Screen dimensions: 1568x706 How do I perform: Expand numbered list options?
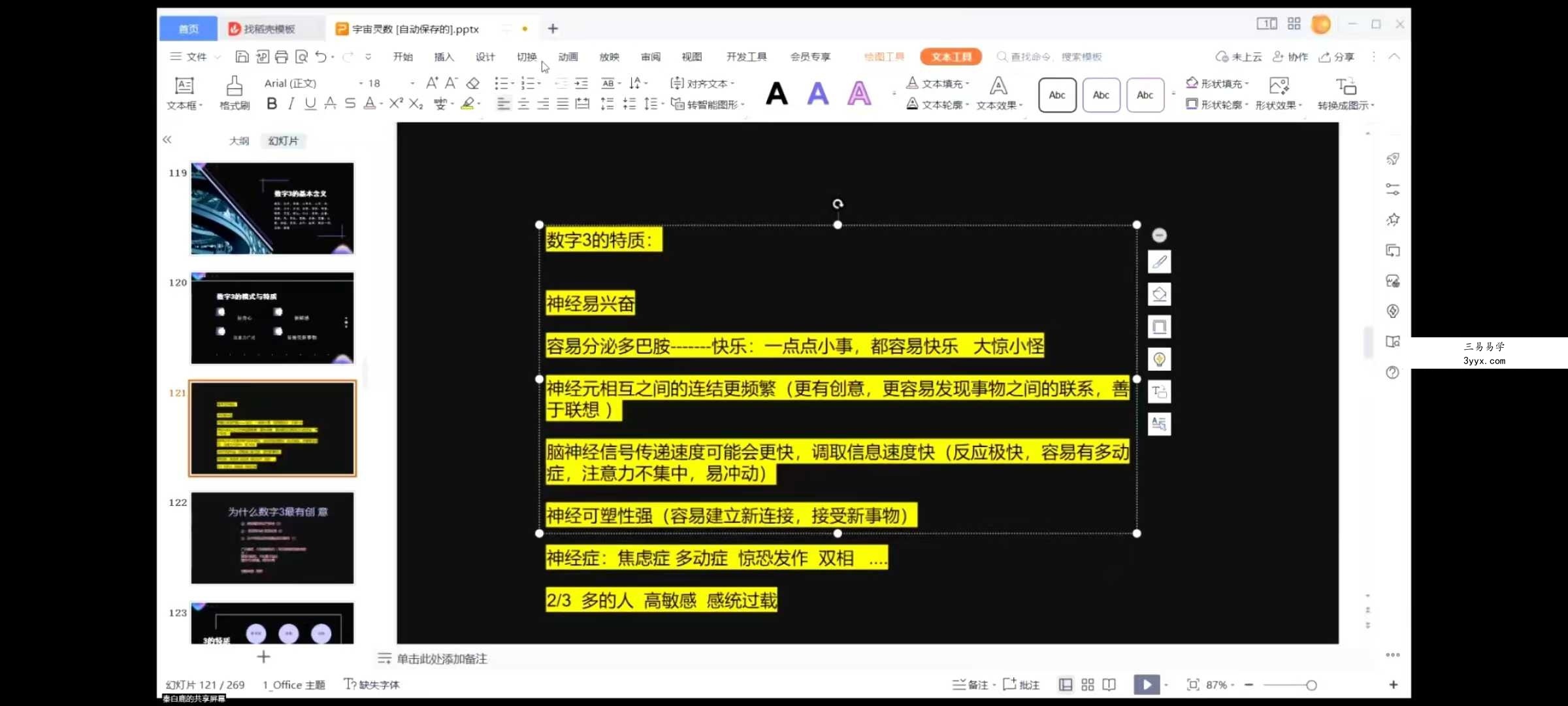540,84
